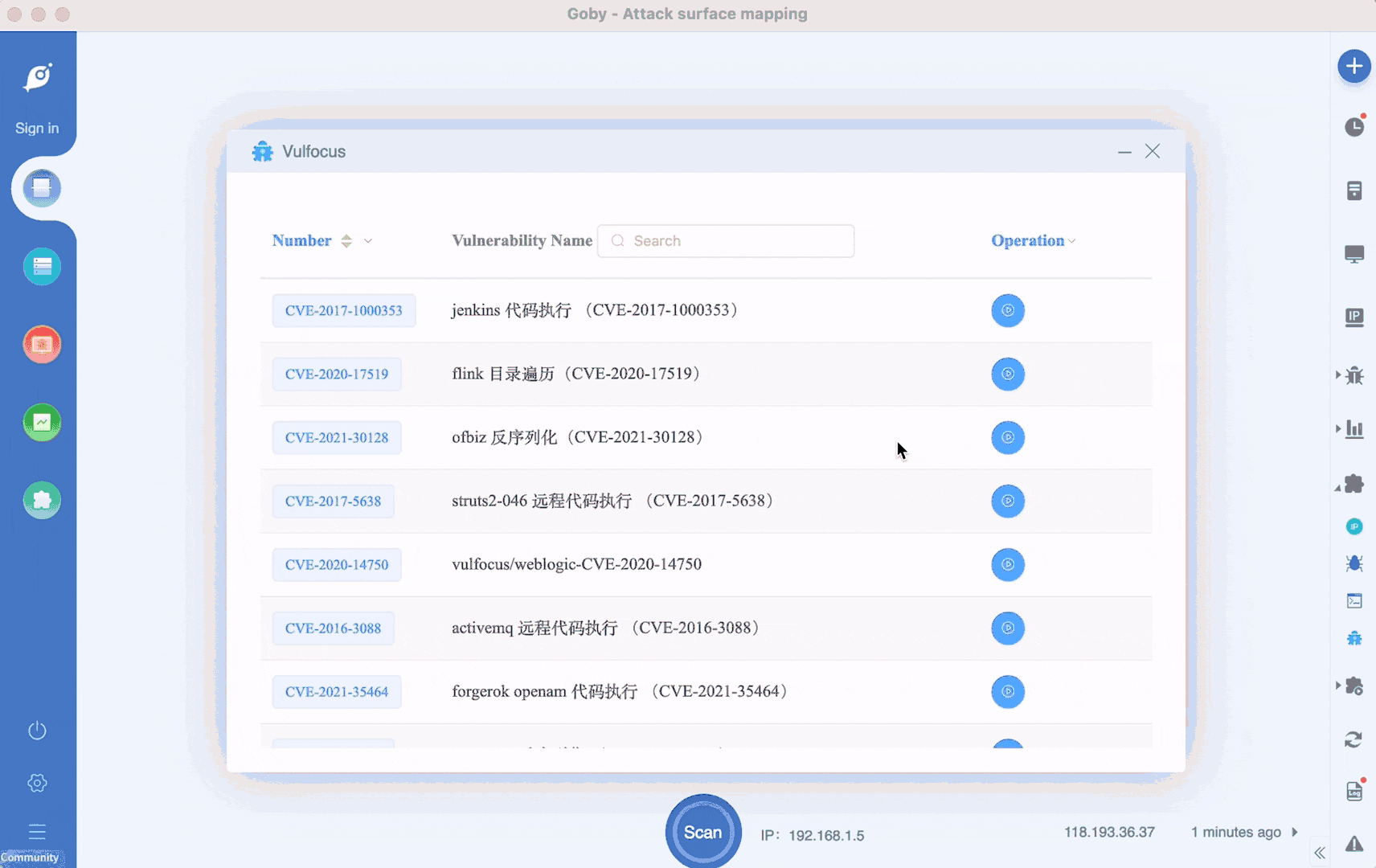Click the settings gear in left sidebar
Image resolution: width=1376 pixels, height=868 pixels.
pyautogui.click(x=37, y=783)
